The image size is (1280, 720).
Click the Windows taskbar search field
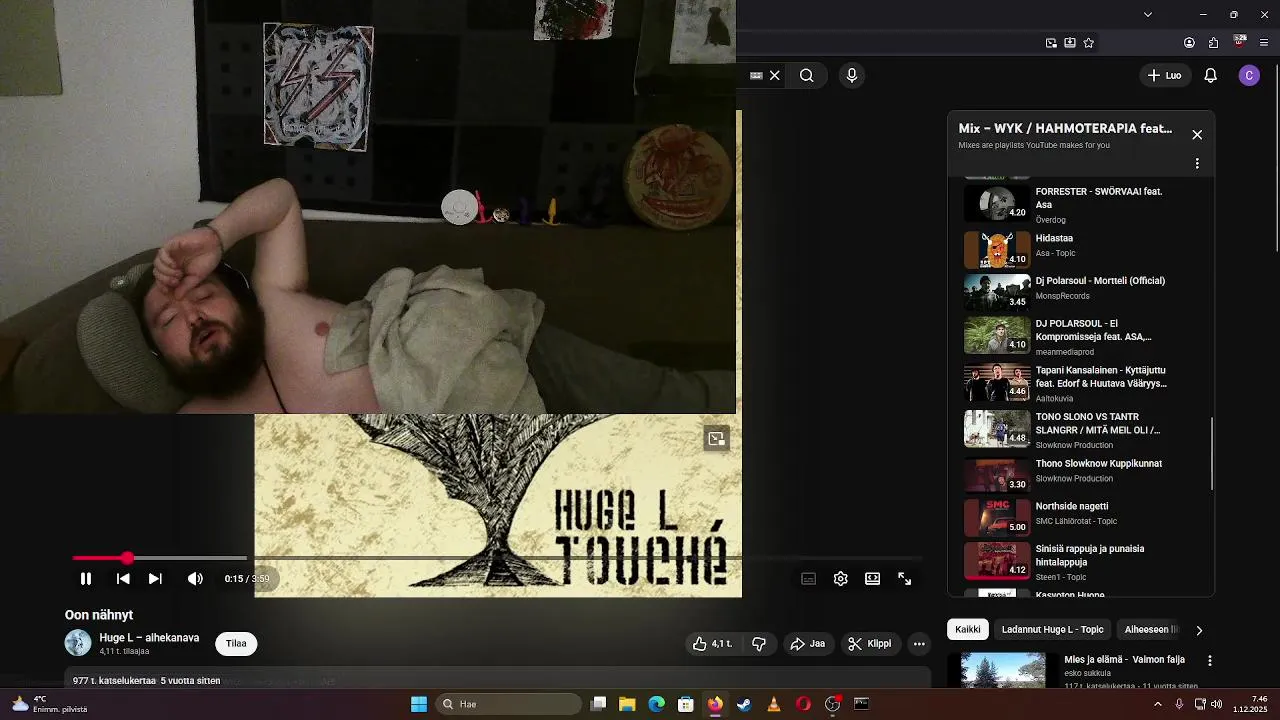[510, 704]
